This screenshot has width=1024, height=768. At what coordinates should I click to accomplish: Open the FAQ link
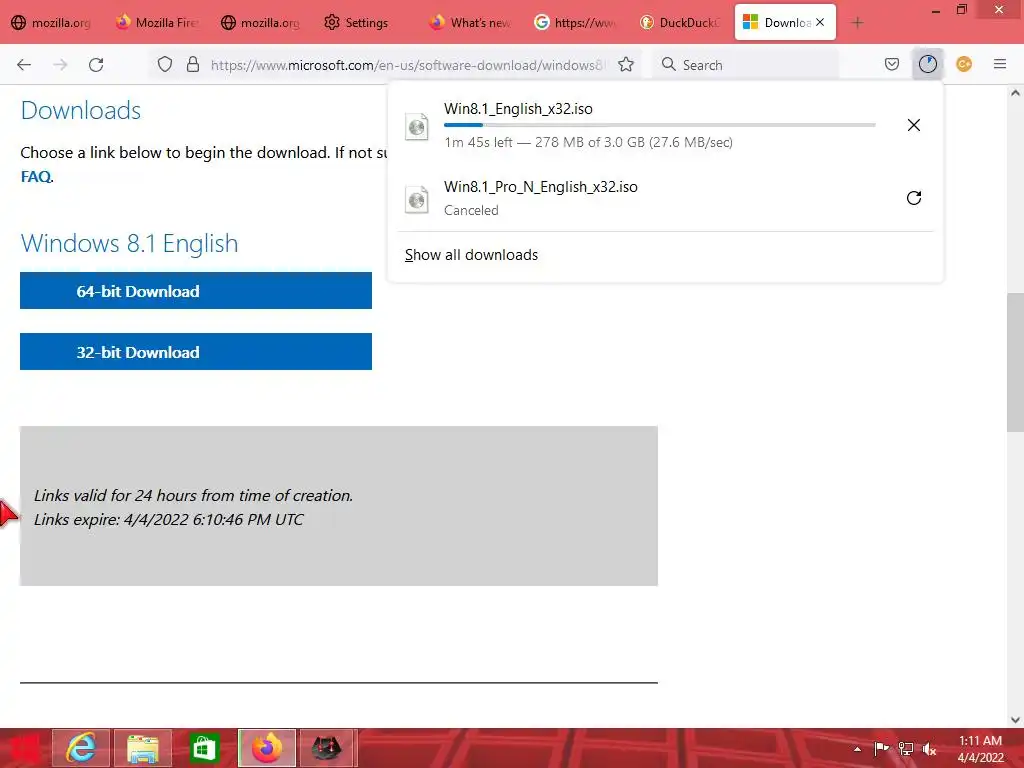click(36, 176)
